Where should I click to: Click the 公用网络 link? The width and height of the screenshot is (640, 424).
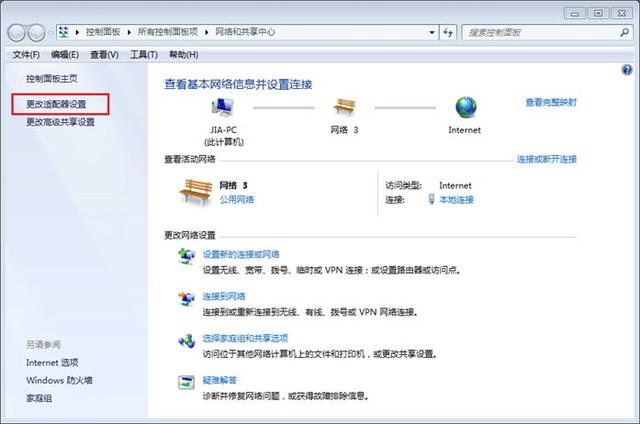[237, 200]
